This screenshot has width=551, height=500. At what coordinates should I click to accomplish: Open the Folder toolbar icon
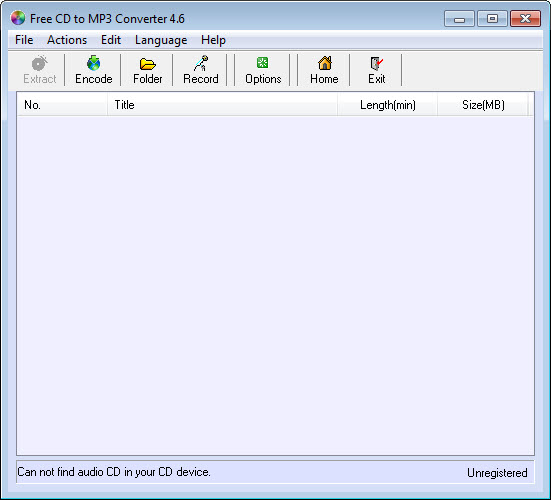(x=148, y=64)
